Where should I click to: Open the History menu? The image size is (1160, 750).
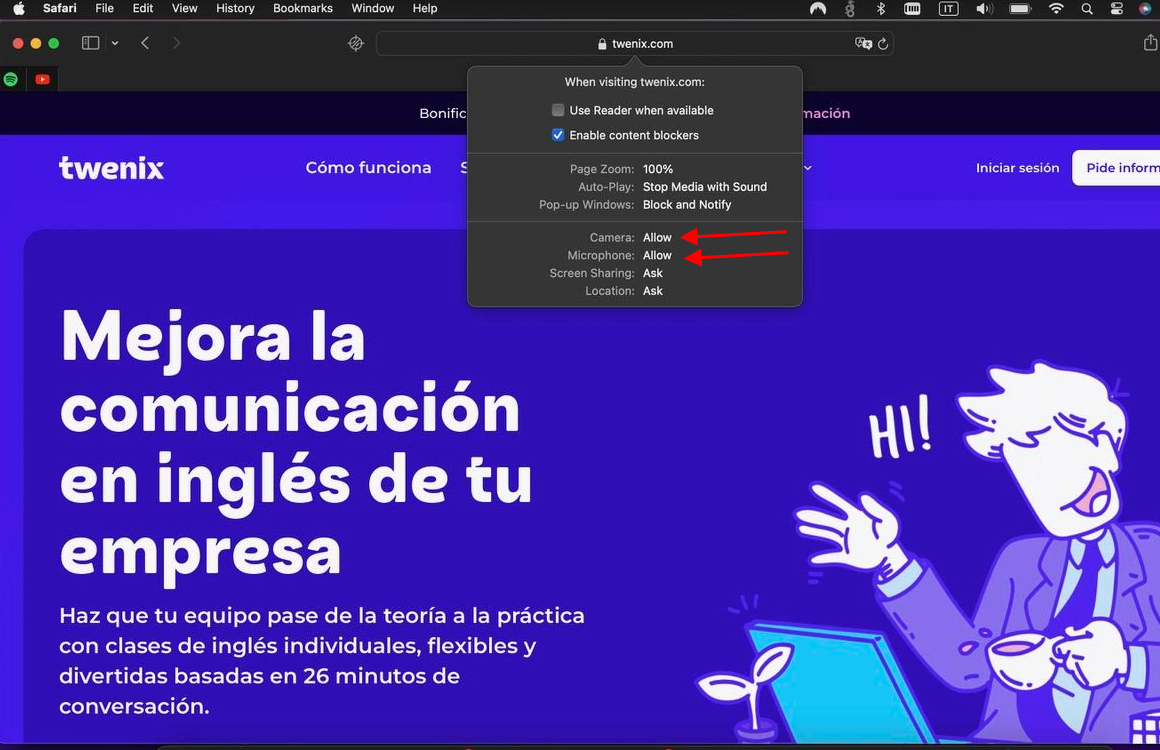pos(235,8)
